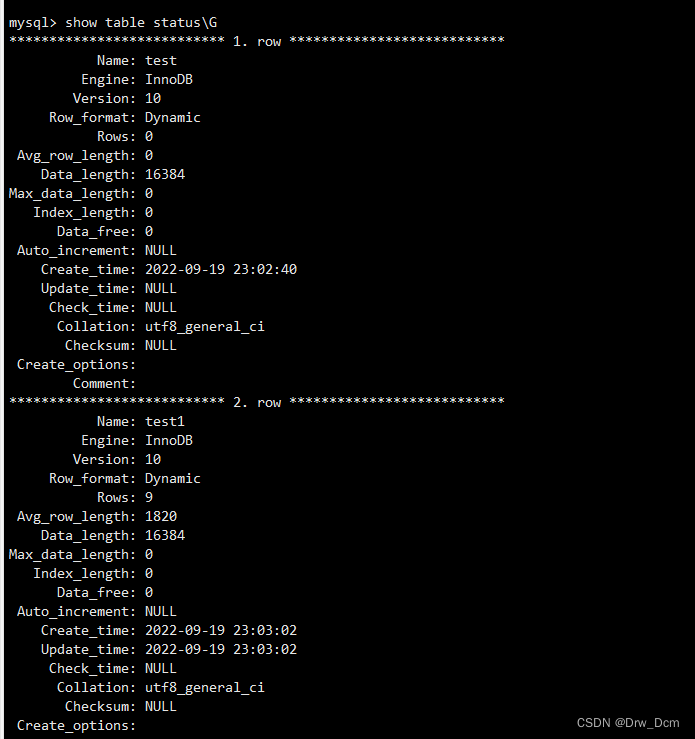Click the first utf8_general_ci collation value
The image size is (695, 739).
point(204,327)
